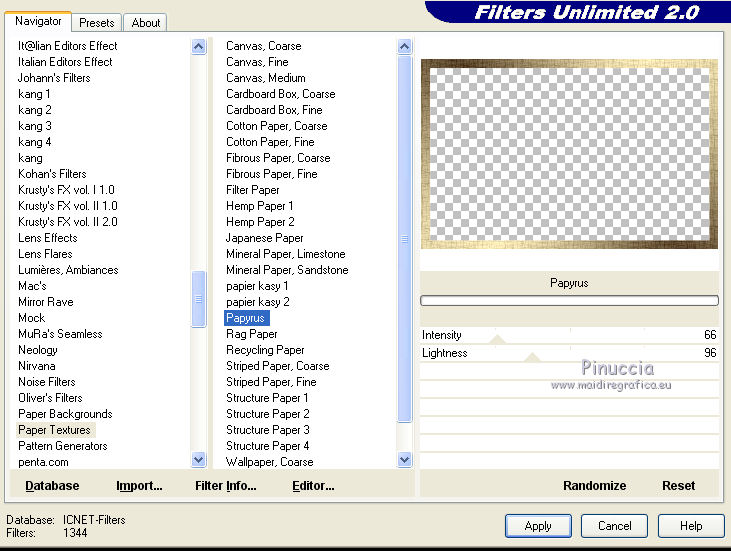The image size is (731, 551).
Task: Click the Lightness value 96
Action: (710, 353)
